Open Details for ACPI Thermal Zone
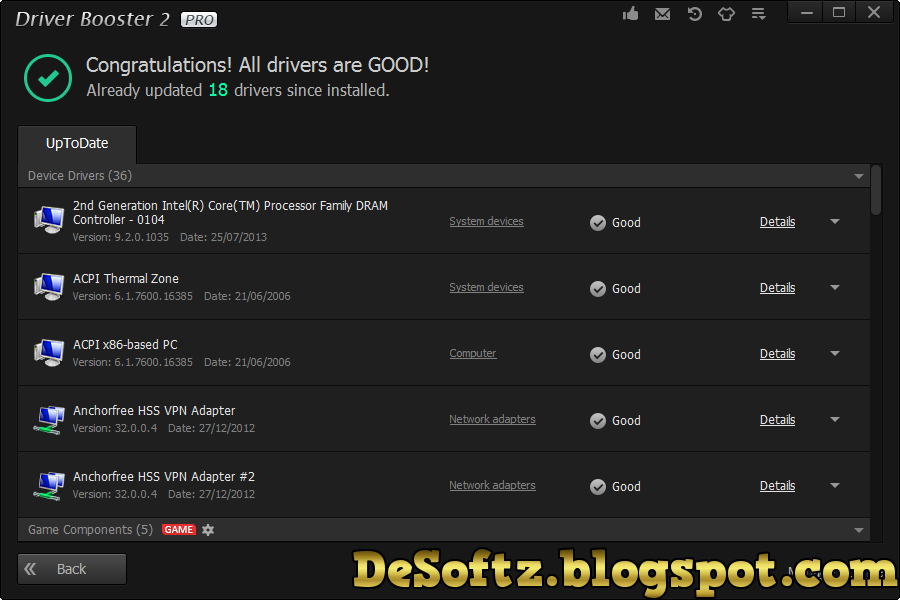The image size is (900, 600). click(777, 288)
